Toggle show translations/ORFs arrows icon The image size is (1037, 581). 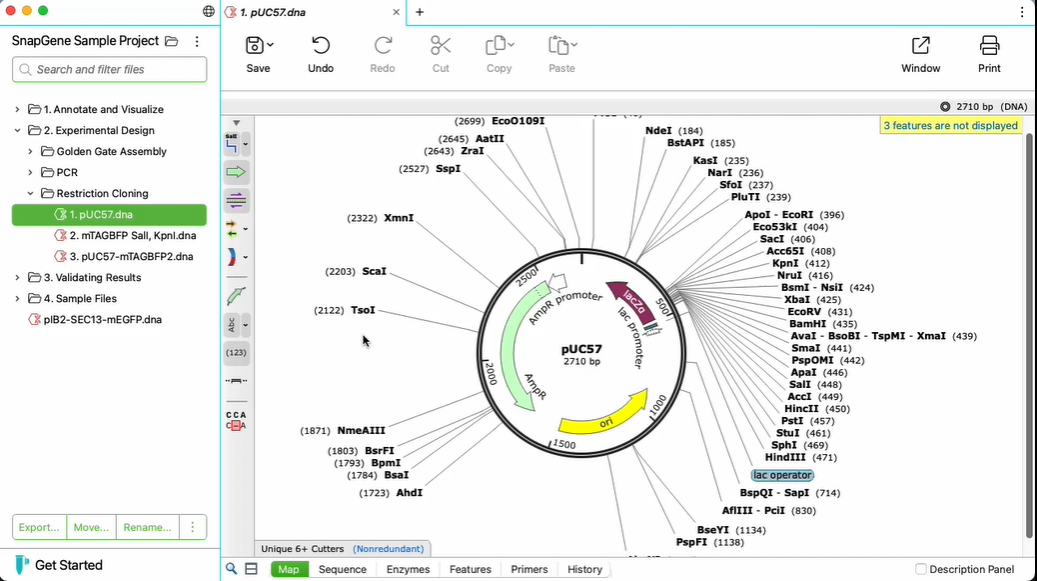point(231,229)
